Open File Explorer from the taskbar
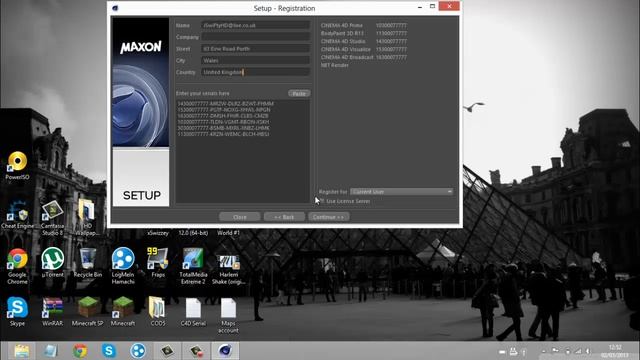 [22, 351]
